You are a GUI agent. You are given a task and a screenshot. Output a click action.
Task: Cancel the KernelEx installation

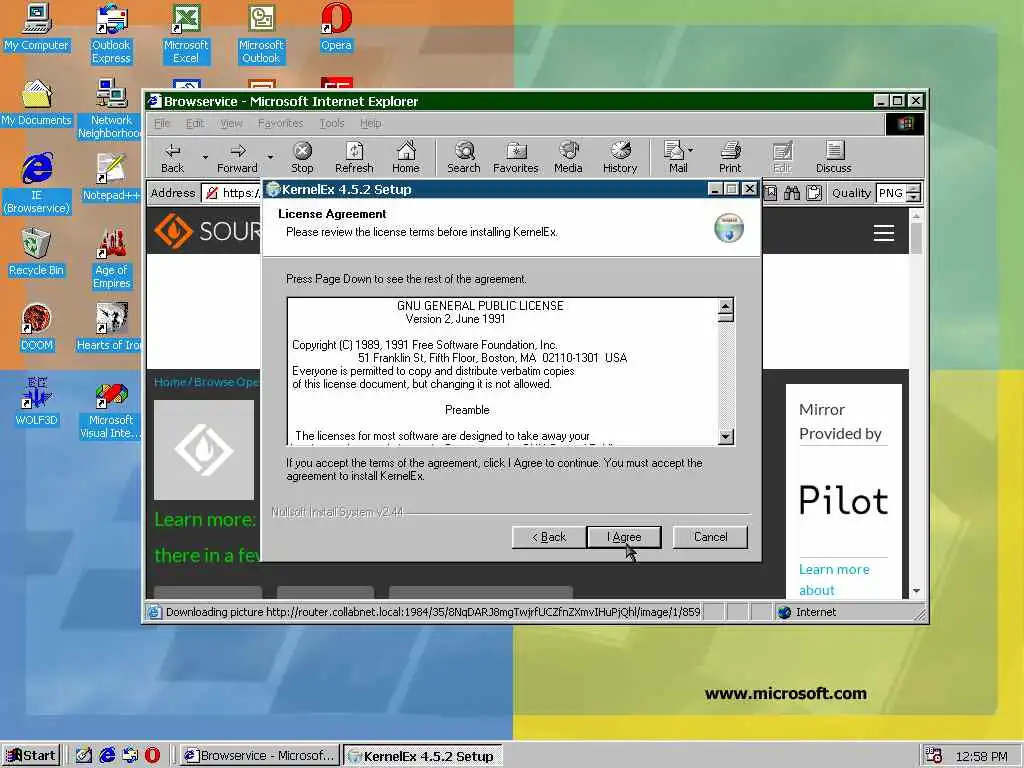coord(710,537)
